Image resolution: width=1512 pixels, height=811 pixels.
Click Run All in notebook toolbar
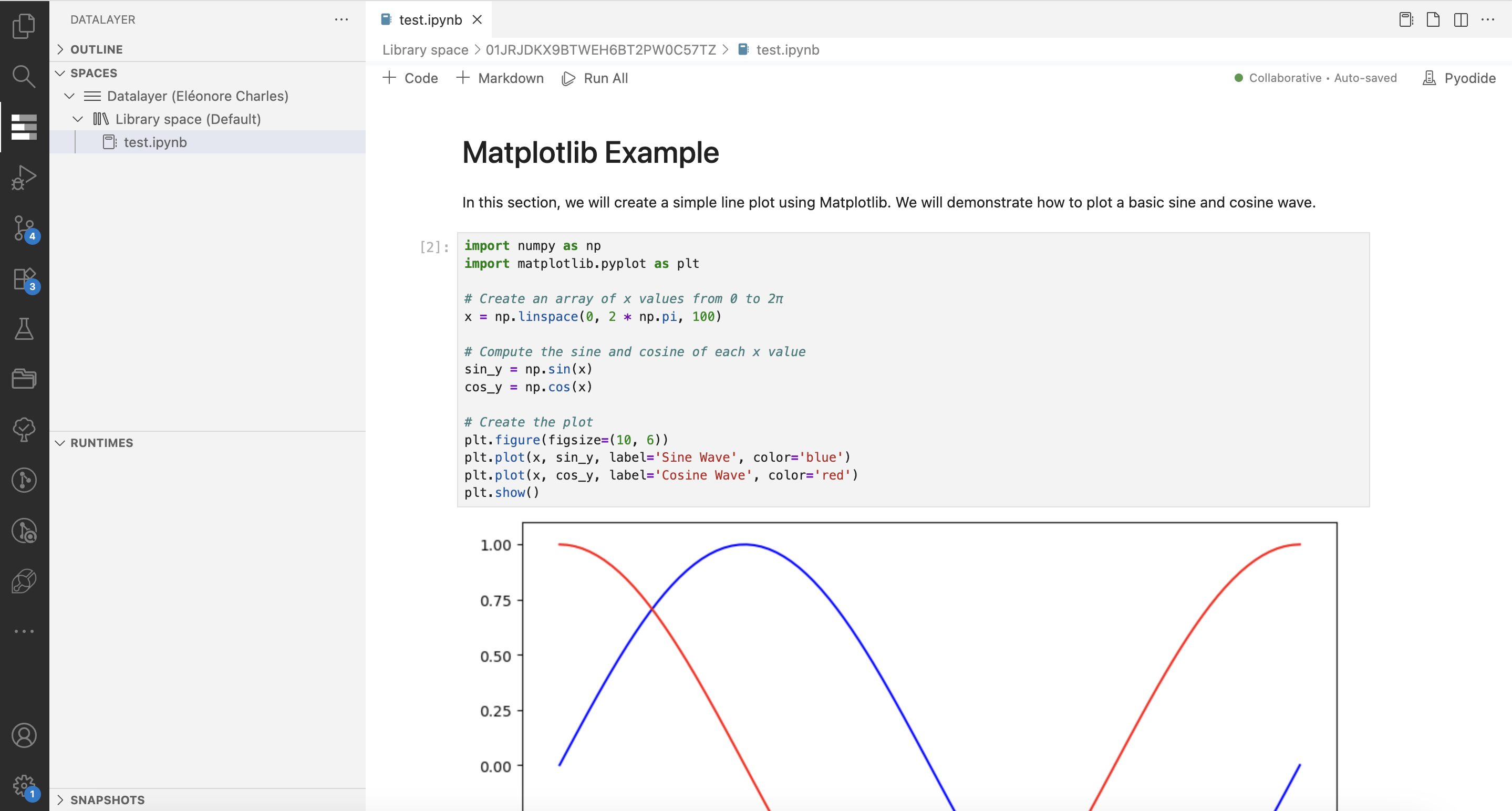pos(595,78)
